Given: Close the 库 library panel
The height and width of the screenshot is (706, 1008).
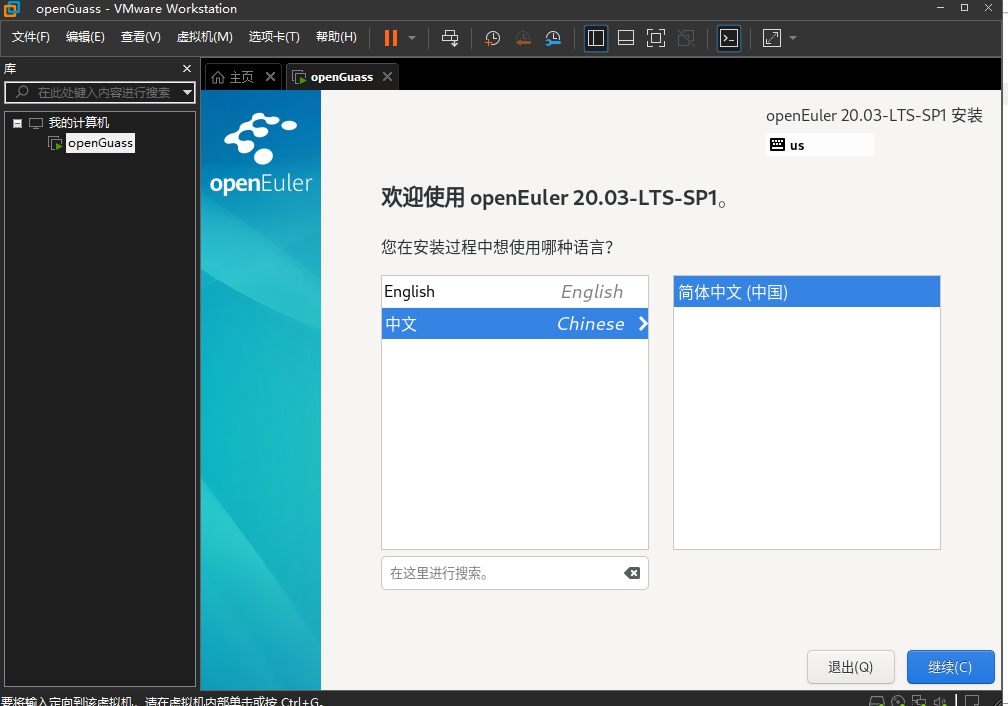Looking at the screenshot, I should (x=186, y=68).
